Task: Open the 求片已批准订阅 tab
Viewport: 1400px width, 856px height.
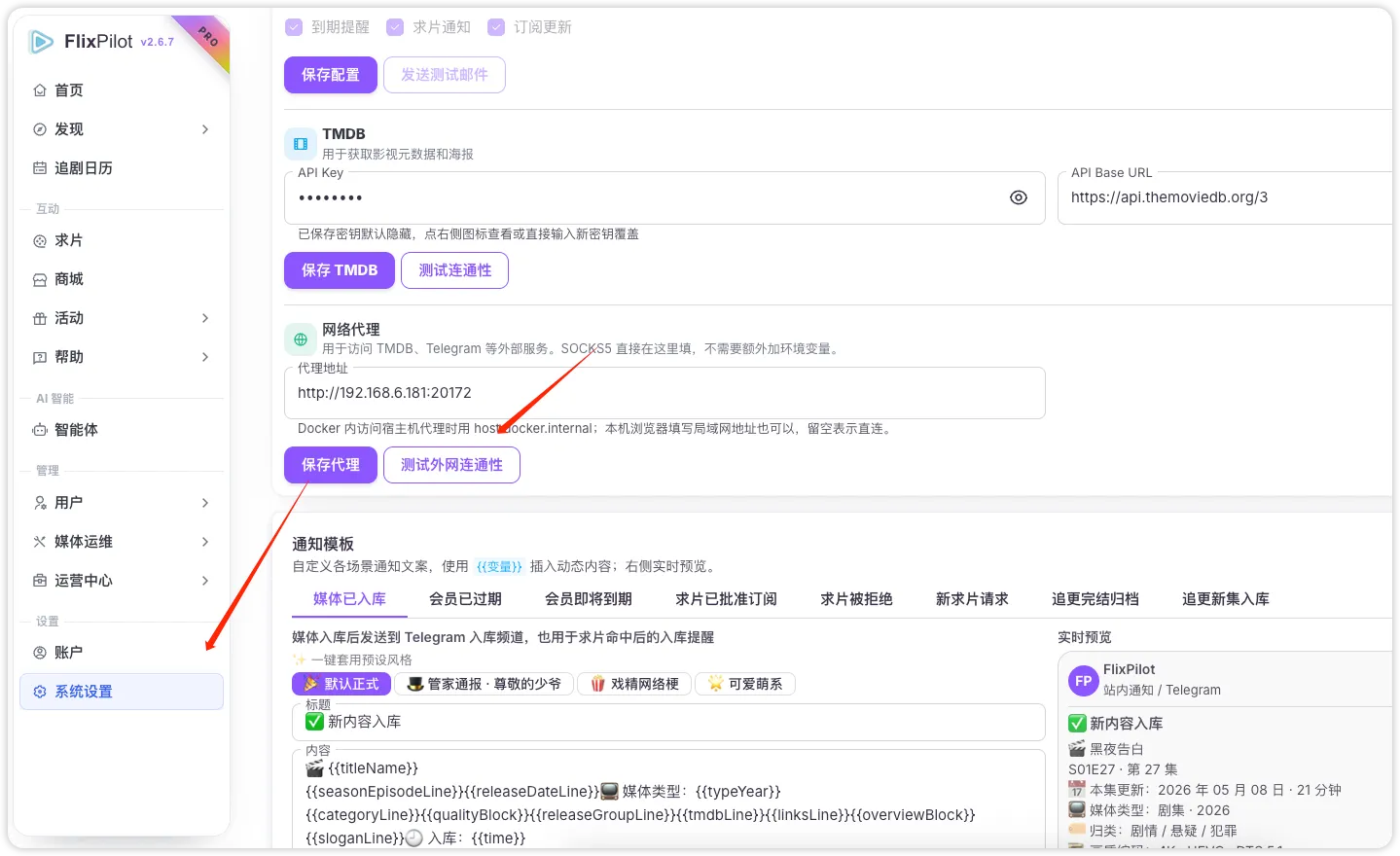Action: [726, 599]
